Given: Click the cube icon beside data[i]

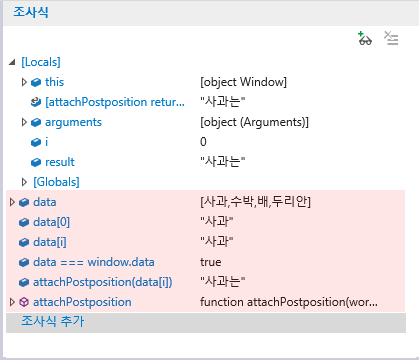Looking at the screenshot, I should point(24,242).
